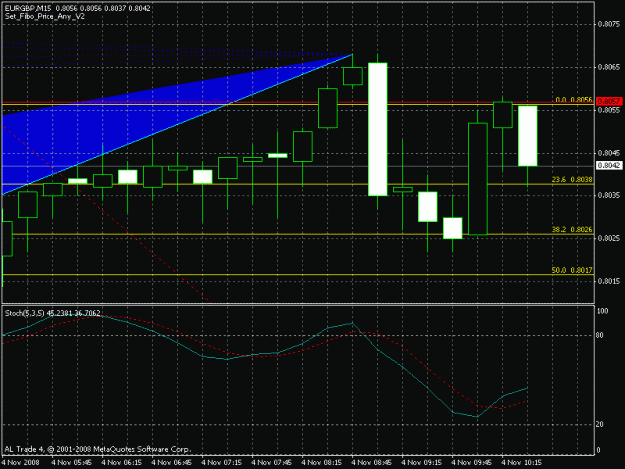Click the Set_Fibo_Price_Any_V2 indicator label

[x=45, y=17]
